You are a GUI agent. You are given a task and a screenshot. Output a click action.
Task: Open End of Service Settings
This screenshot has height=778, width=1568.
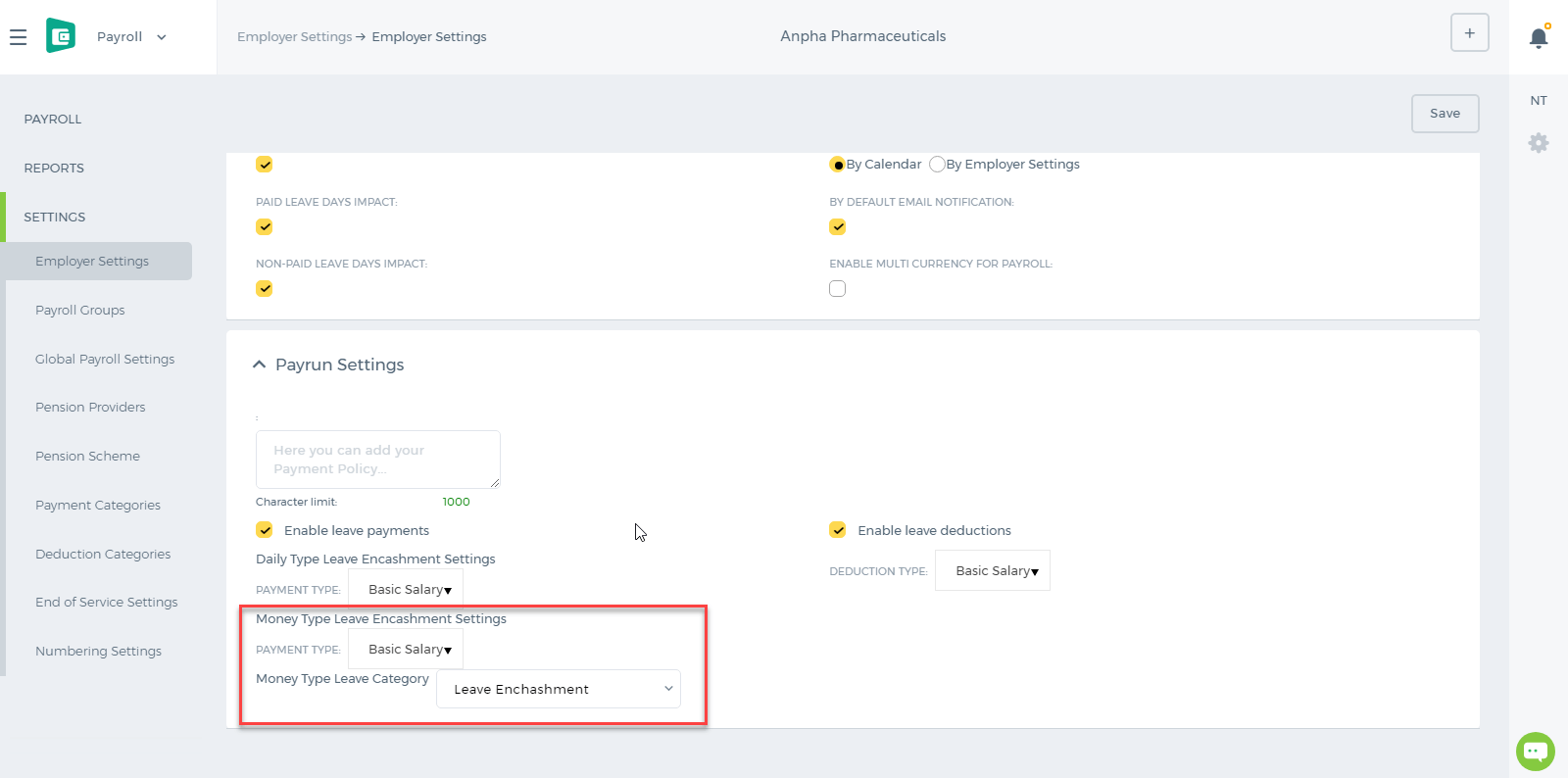coord(107,603)
